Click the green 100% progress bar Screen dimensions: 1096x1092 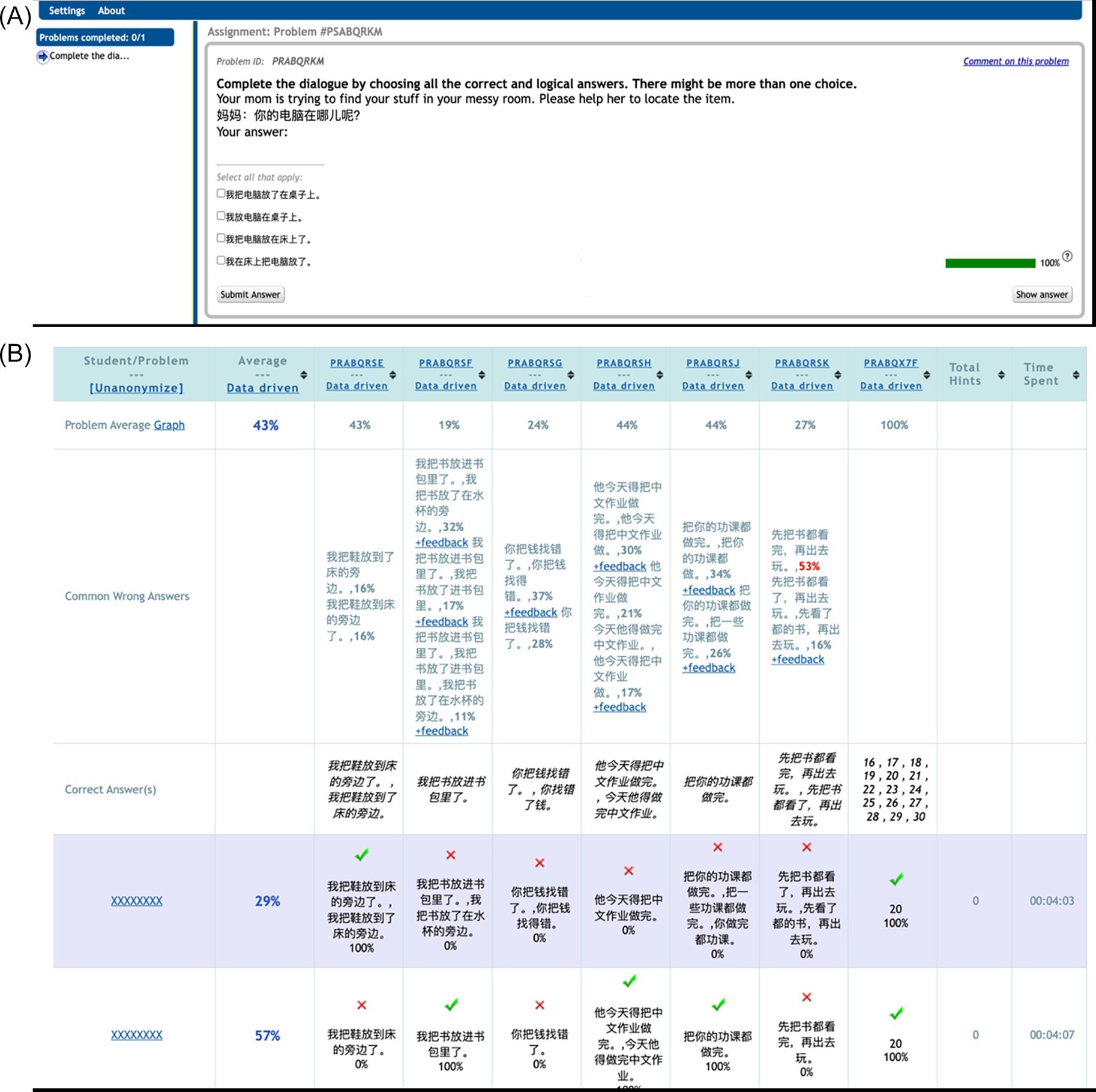[990, 263]
